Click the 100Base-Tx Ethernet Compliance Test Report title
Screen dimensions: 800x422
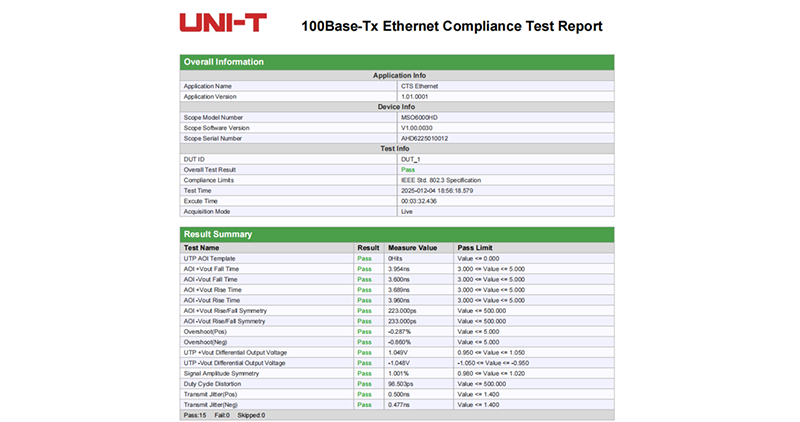[452, 24]
